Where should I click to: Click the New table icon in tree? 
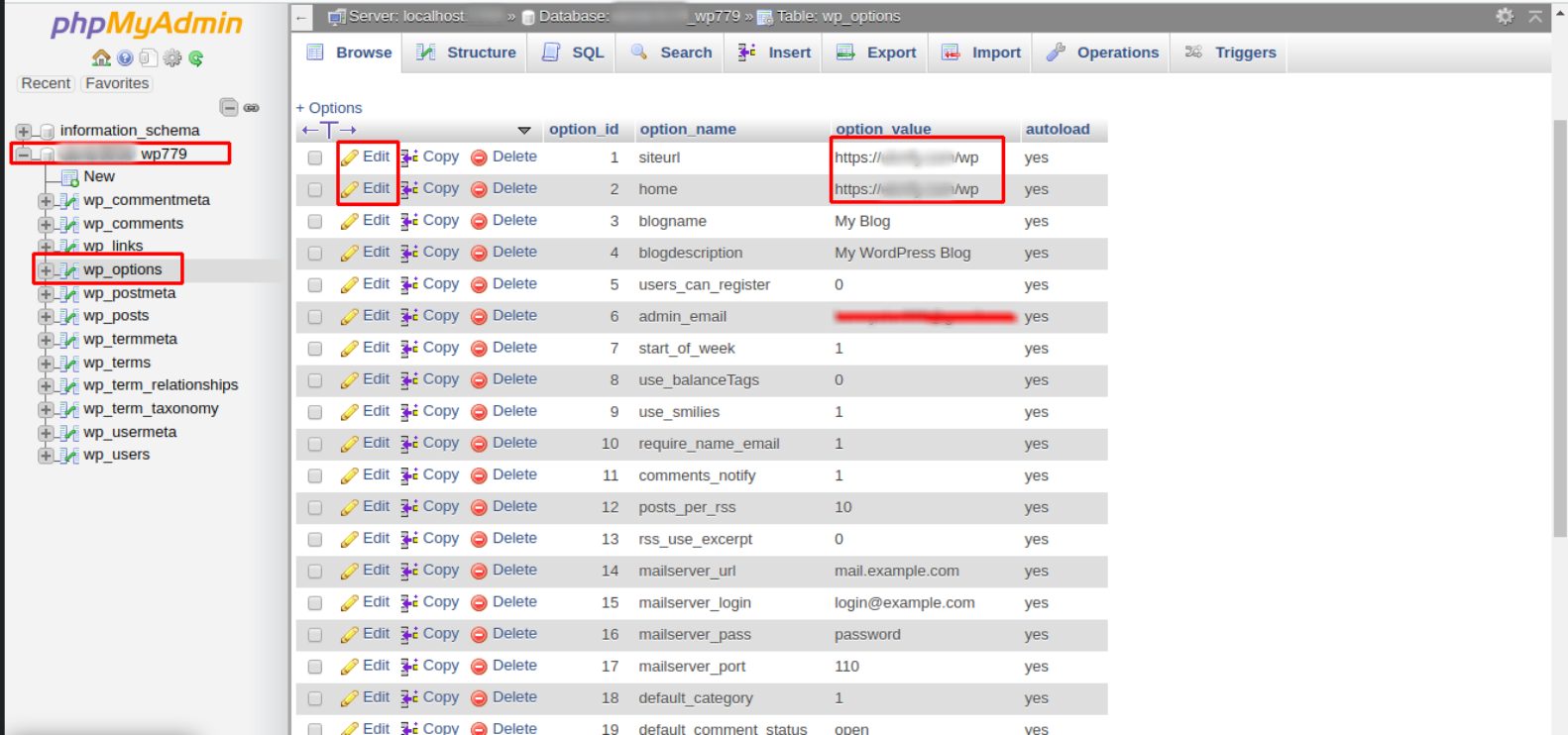69,177
